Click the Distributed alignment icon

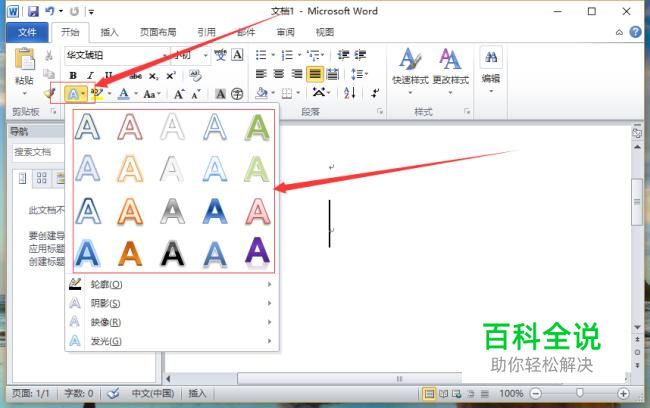(x=332, y=74)
